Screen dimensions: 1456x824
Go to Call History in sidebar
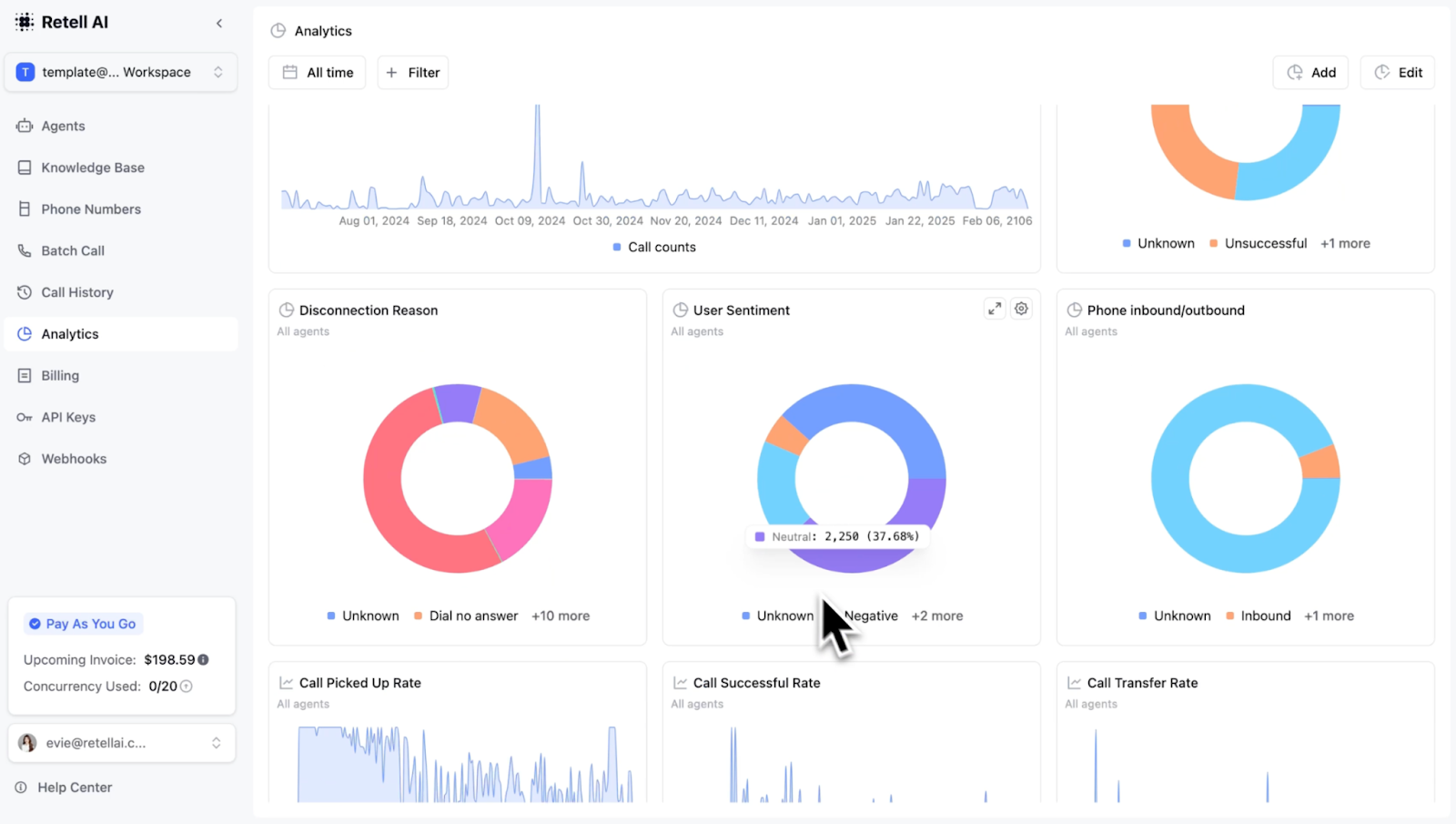pyautogui.click(x=77, y=292)
